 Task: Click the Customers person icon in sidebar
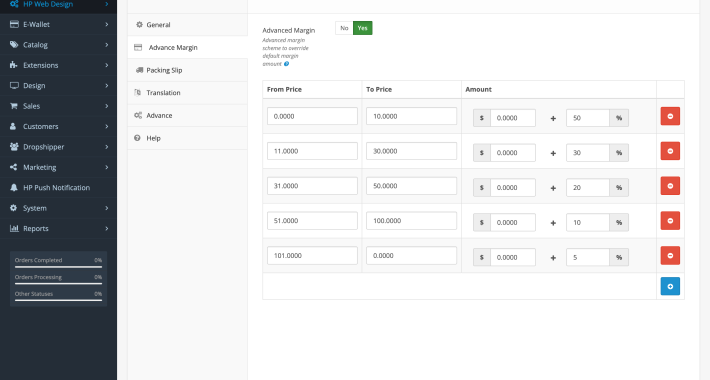pos(13,126)
